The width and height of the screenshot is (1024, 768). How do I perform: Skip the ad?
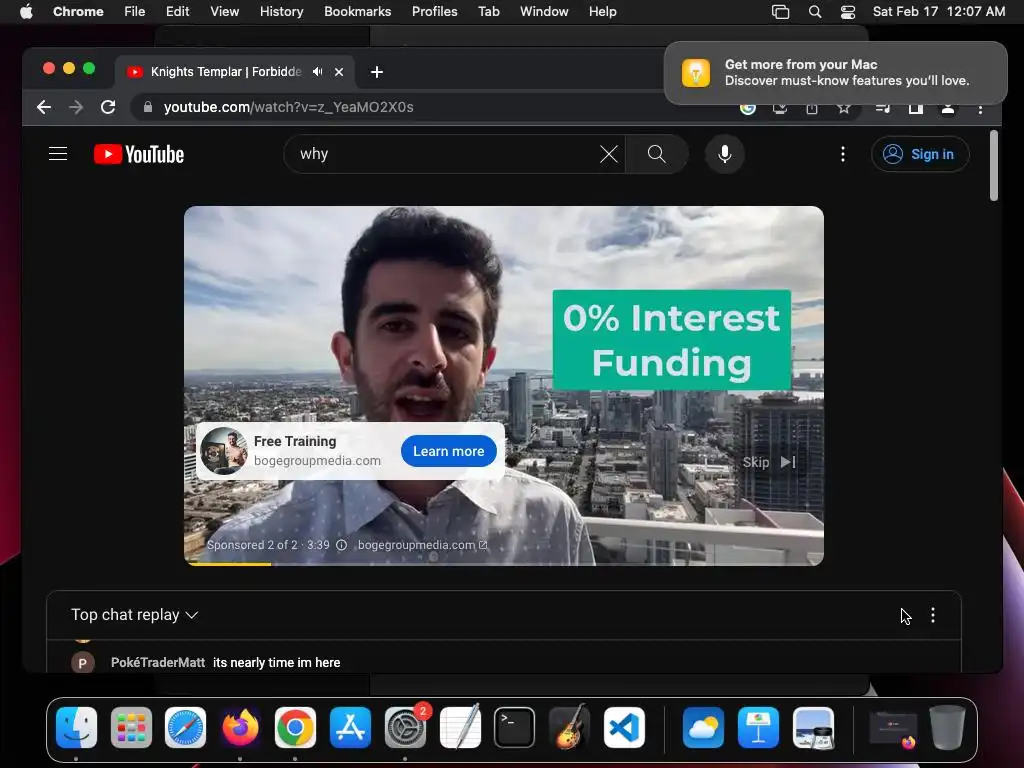pyautogui.click(x=769, y=462)
